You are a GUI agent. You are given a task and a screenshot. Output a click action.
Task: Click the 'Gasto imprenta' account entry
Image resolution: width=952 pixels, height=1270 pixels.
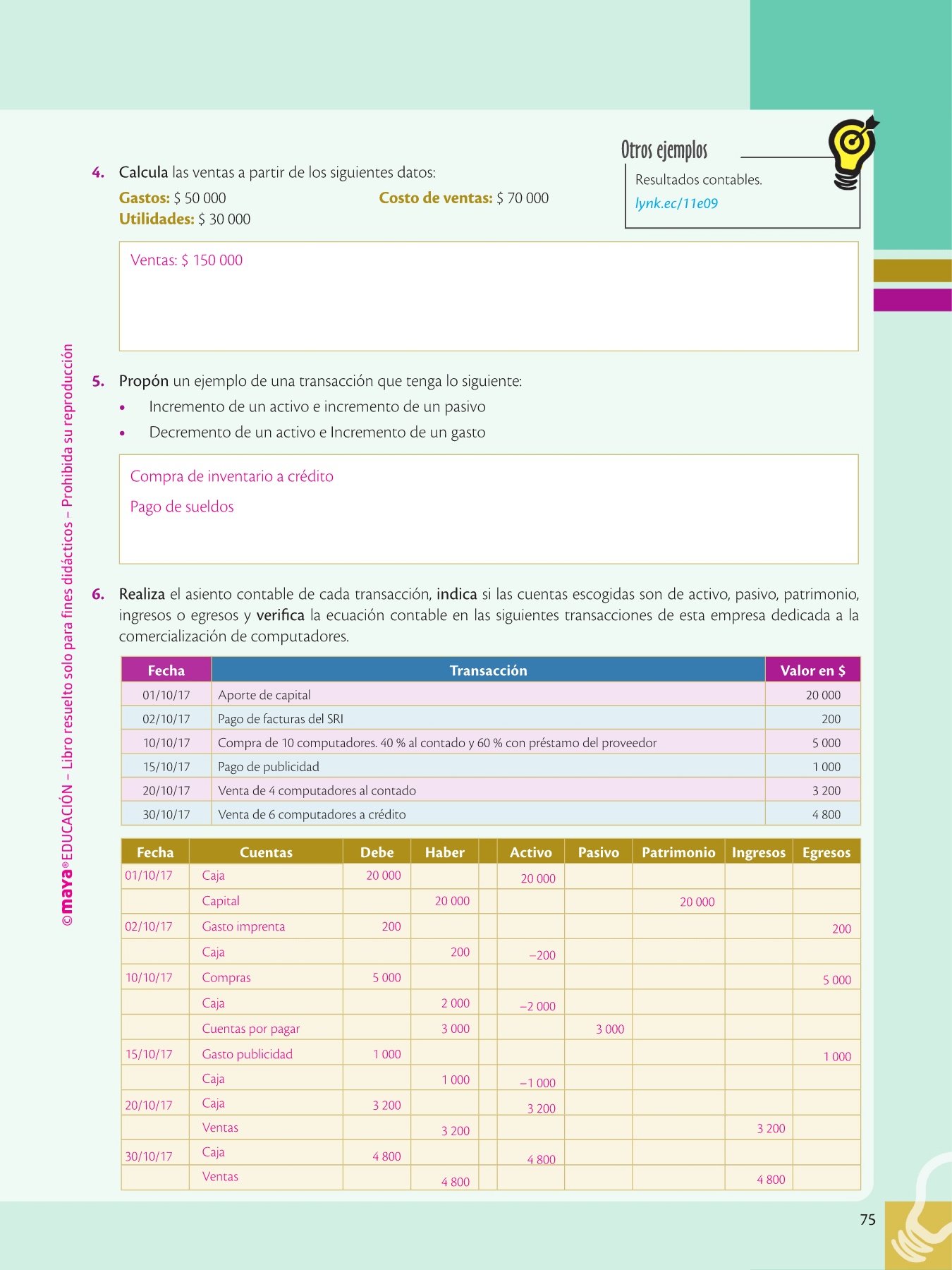(x=243, y=926)
